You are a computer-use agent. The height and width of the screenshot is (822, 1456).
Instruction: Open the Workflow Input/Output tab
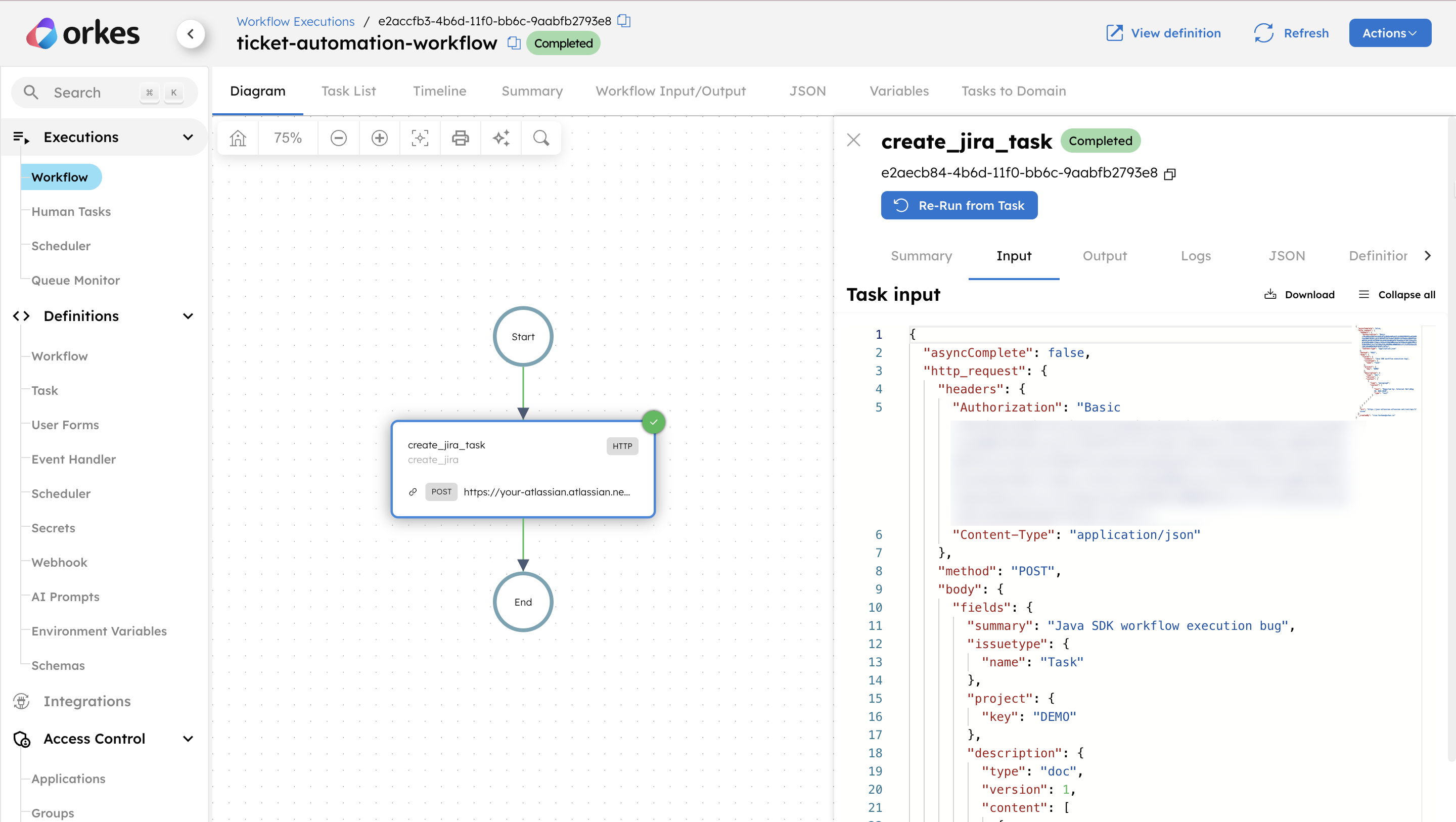pyautogui.click(x=670, y=91)
